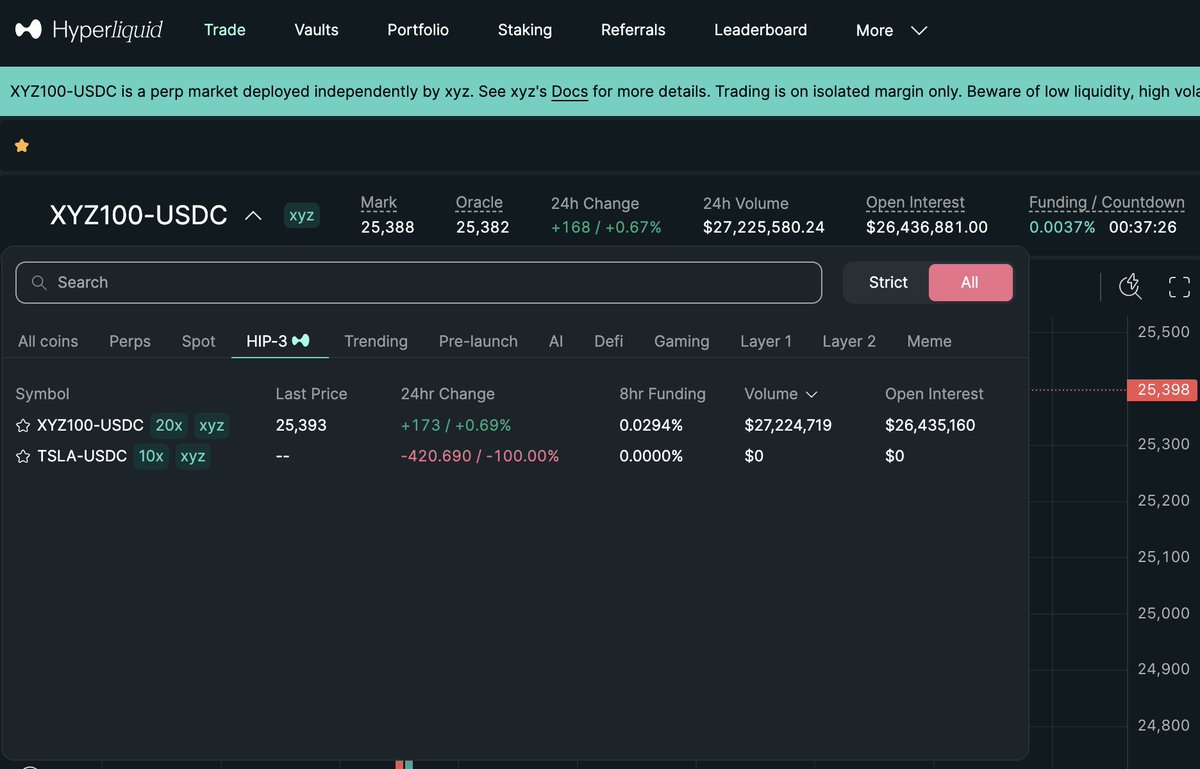
Task: Favorite TSLA-USDC with its star icon
Action: 23,457
